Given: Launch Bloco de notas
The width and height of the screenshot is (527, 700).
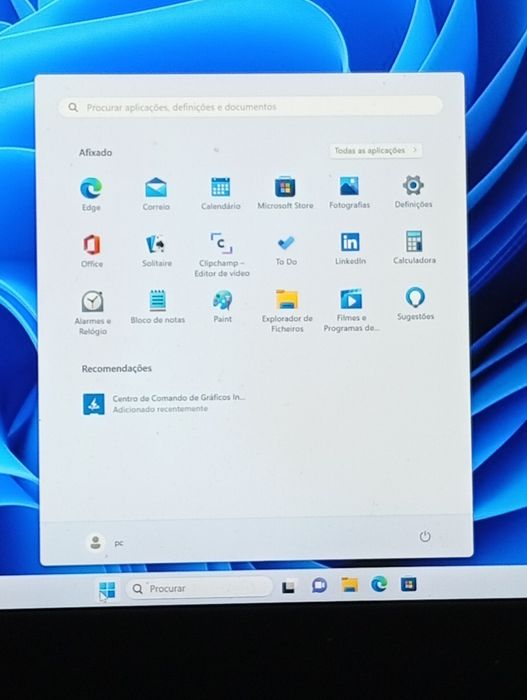Looking at the screenshot, I should pyautogui.click(x=157, y=307).
